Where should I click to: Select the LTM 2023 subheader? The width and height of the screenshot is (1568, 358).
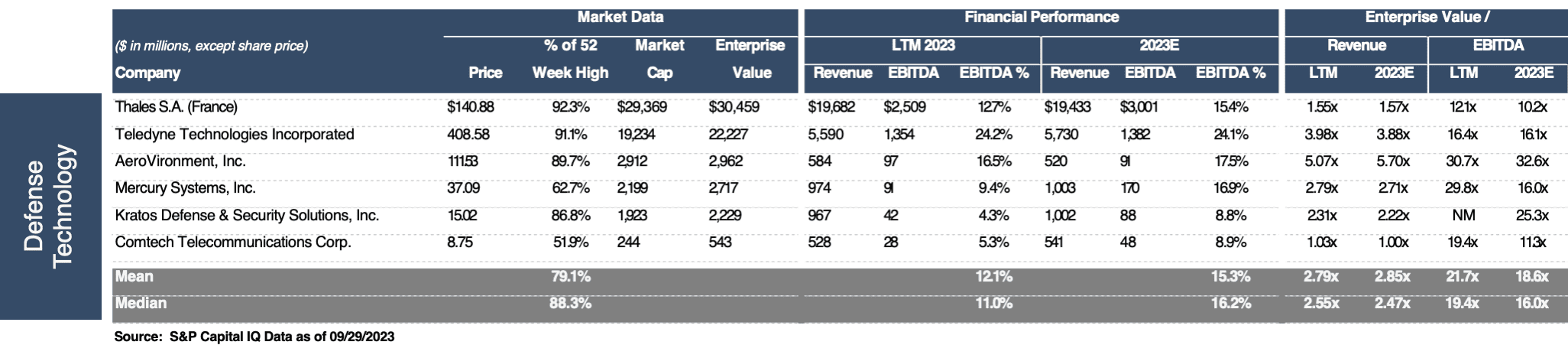(x=923, y=45)
